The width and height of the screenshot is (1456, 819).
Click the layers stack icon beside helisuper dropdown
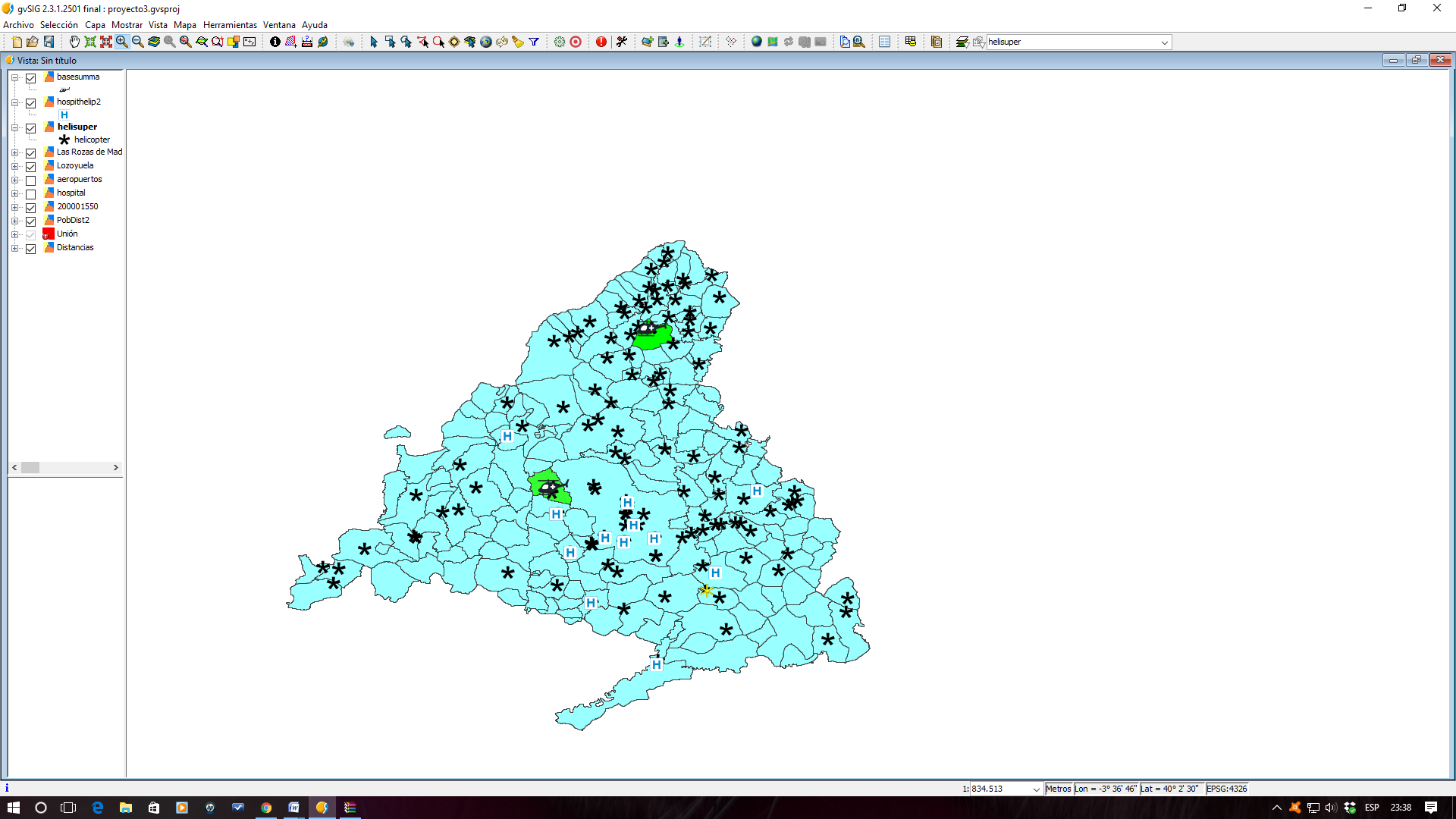point(962,42)
